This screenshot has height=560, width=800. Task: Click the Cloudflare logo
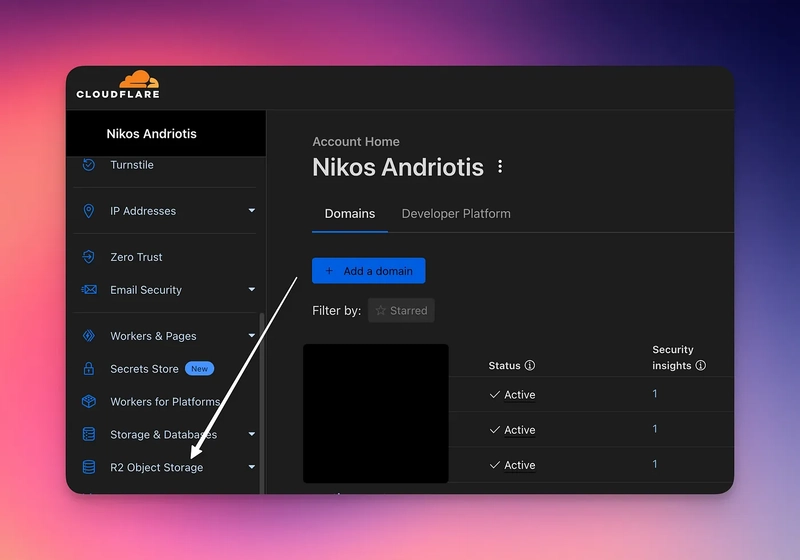tap(118, 85)
